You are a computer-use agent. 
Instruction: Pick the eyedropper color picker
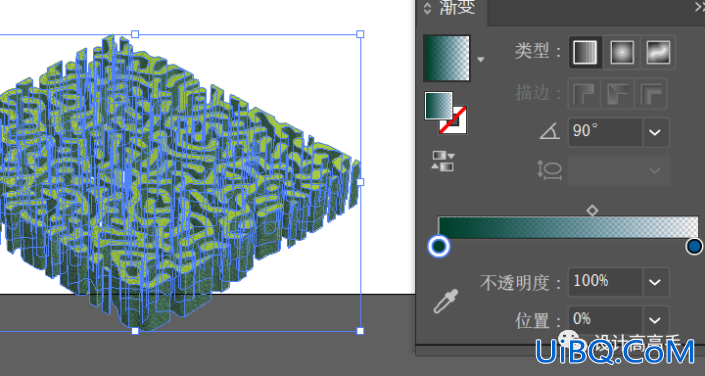coord(446,301)
